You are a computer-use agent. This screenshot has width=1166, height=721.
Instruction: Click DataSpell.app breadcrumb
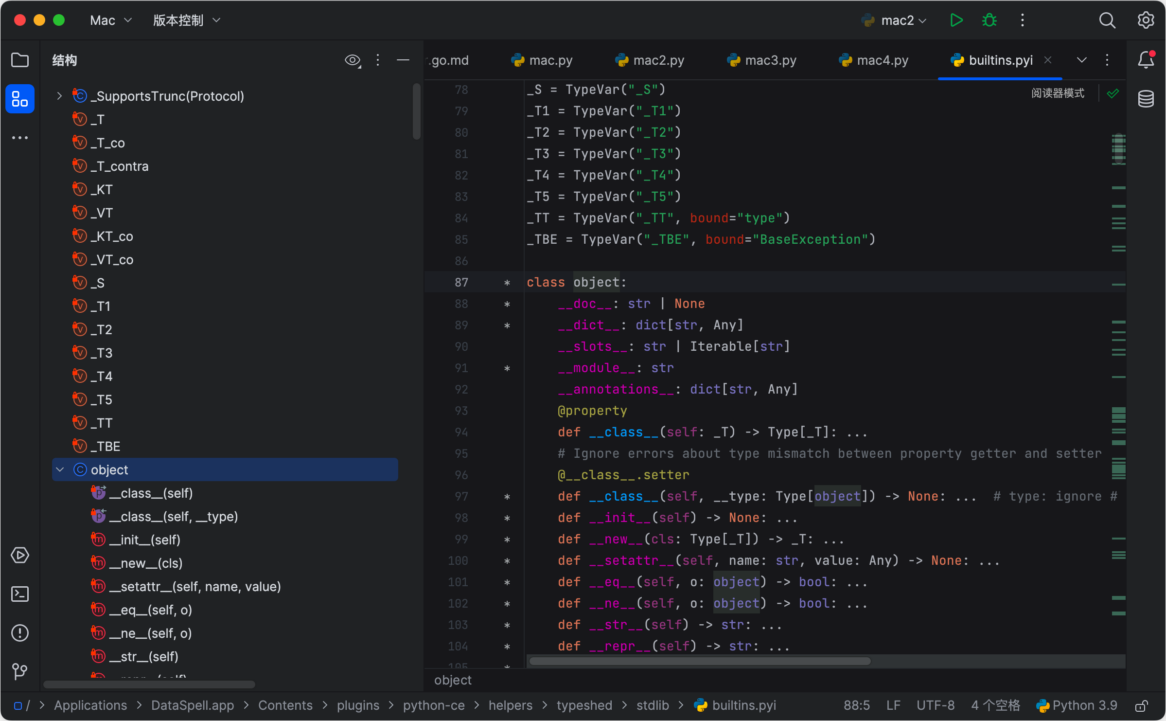click(192, 705)
